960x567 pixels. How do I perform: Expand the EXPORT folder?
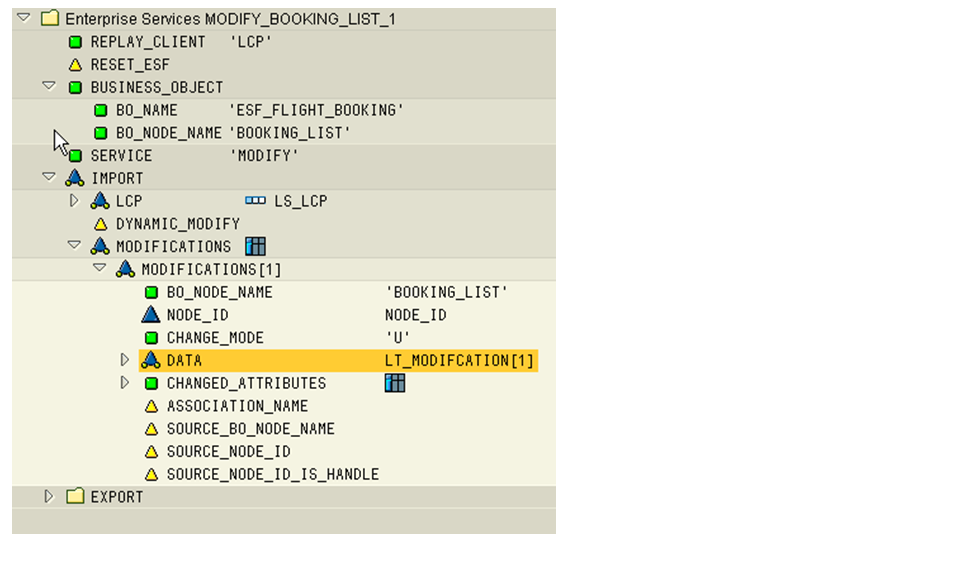pyautogui.click(x=49, y=497)
